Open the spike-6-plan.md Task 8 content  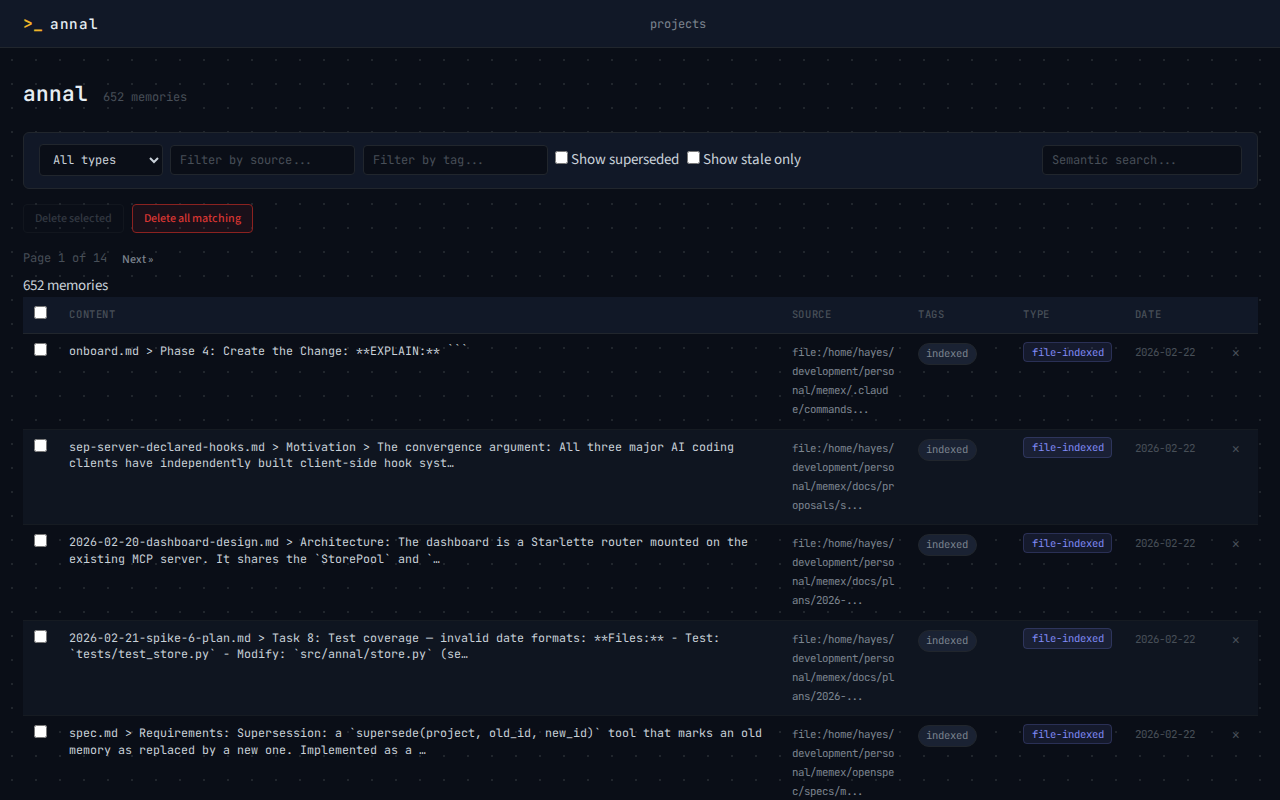coord(394,646)
